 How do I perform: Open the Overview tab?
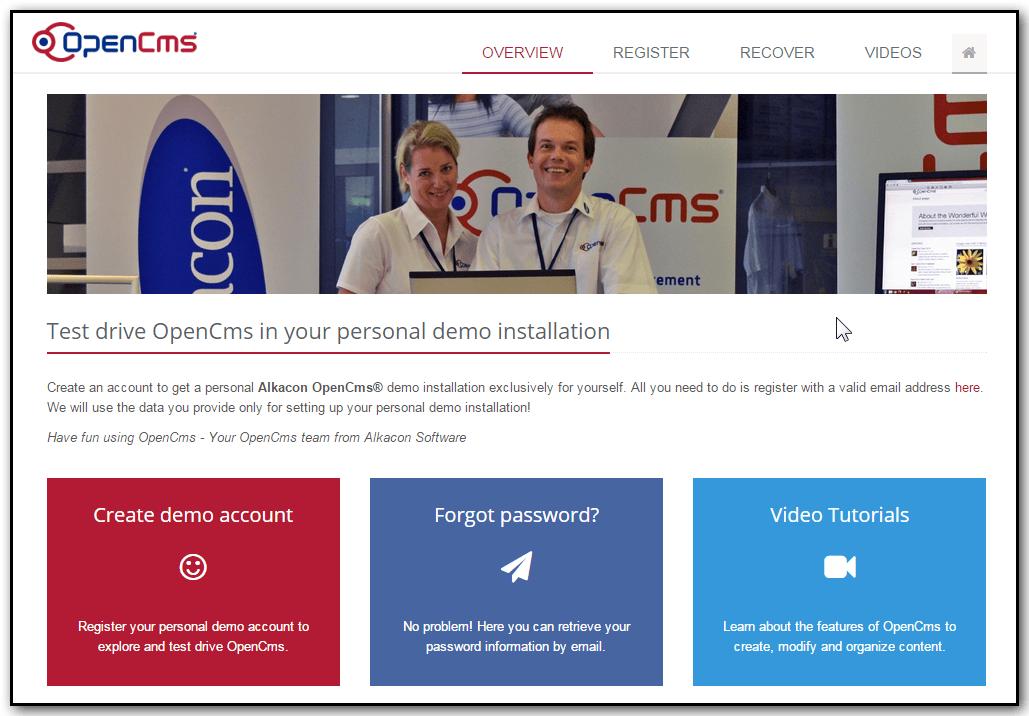(522, 53)
